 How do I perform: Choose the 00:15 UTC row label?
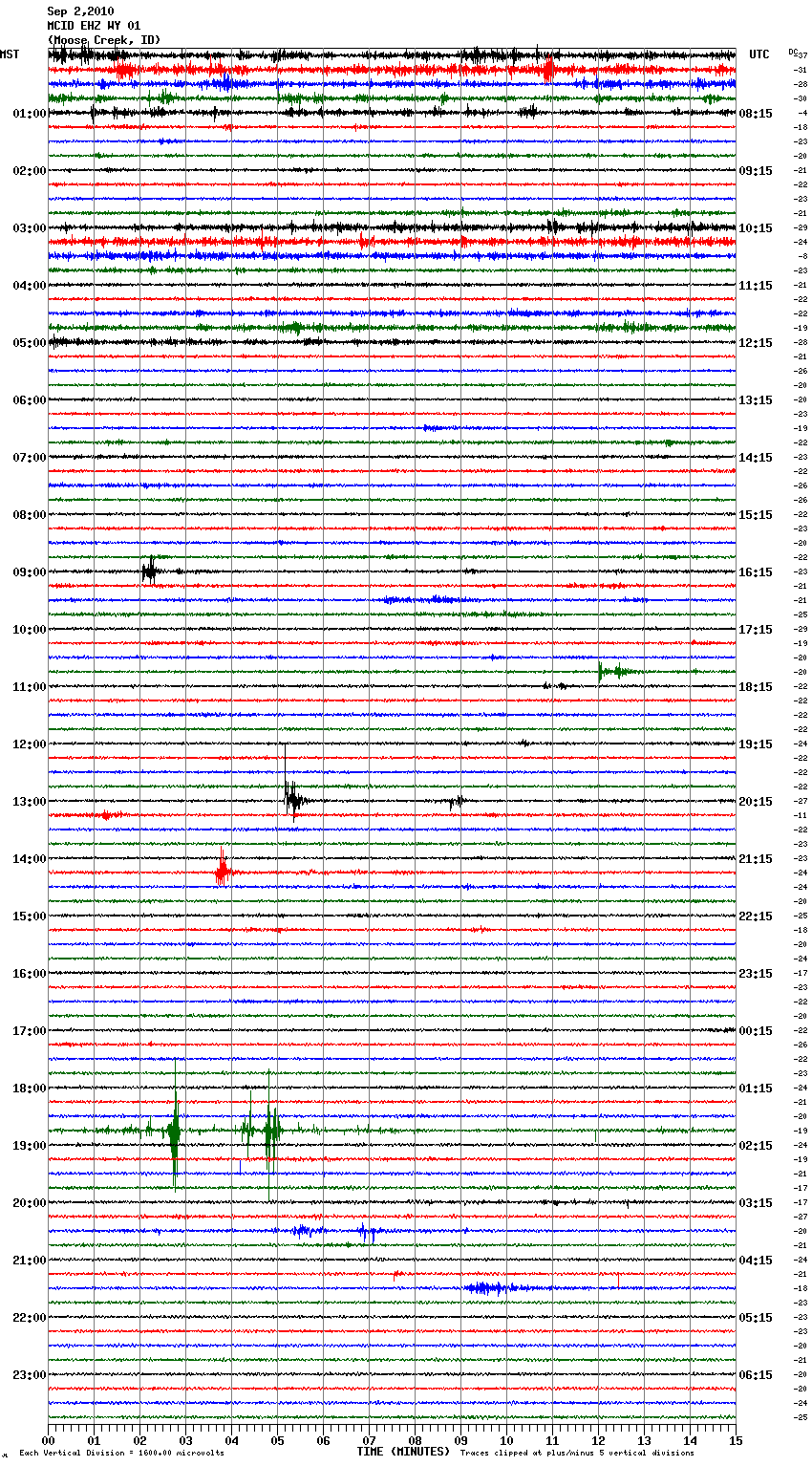click(756, 1031)
